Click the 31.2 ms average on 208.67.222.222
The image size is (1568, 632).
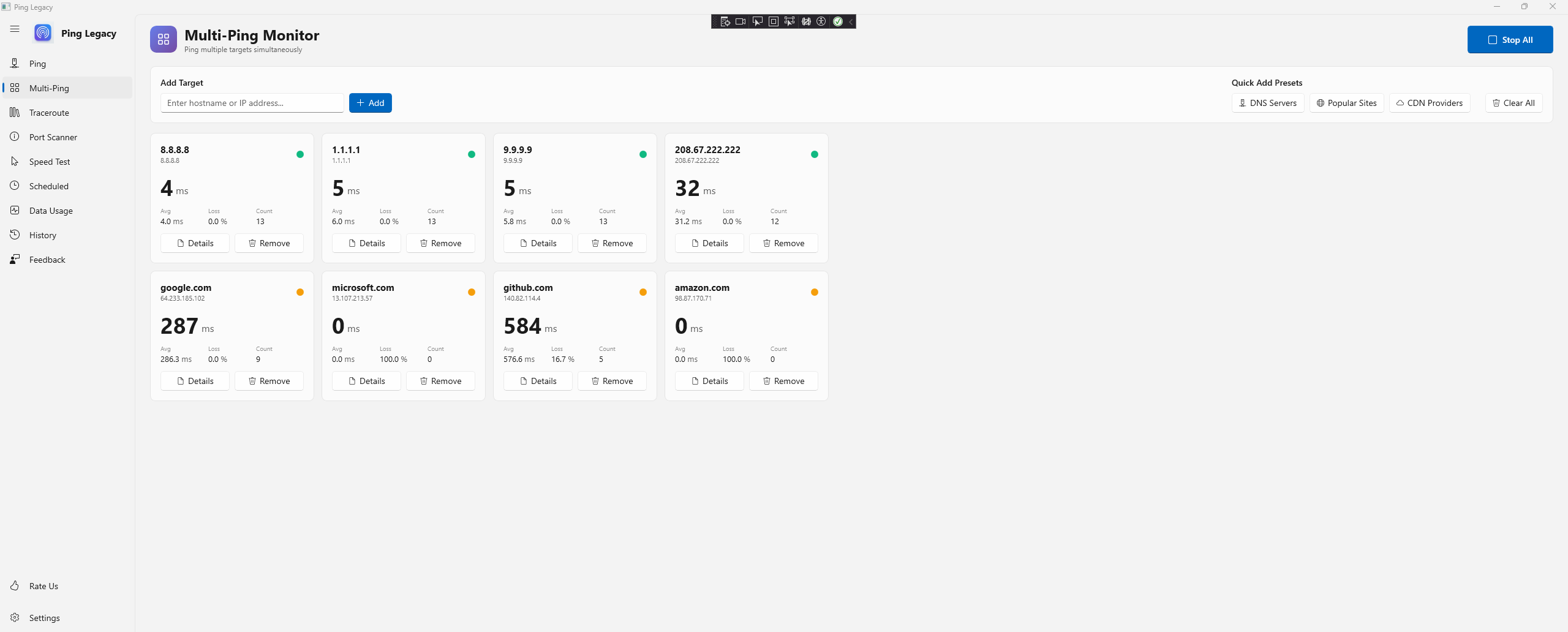(x=688, y=222)
